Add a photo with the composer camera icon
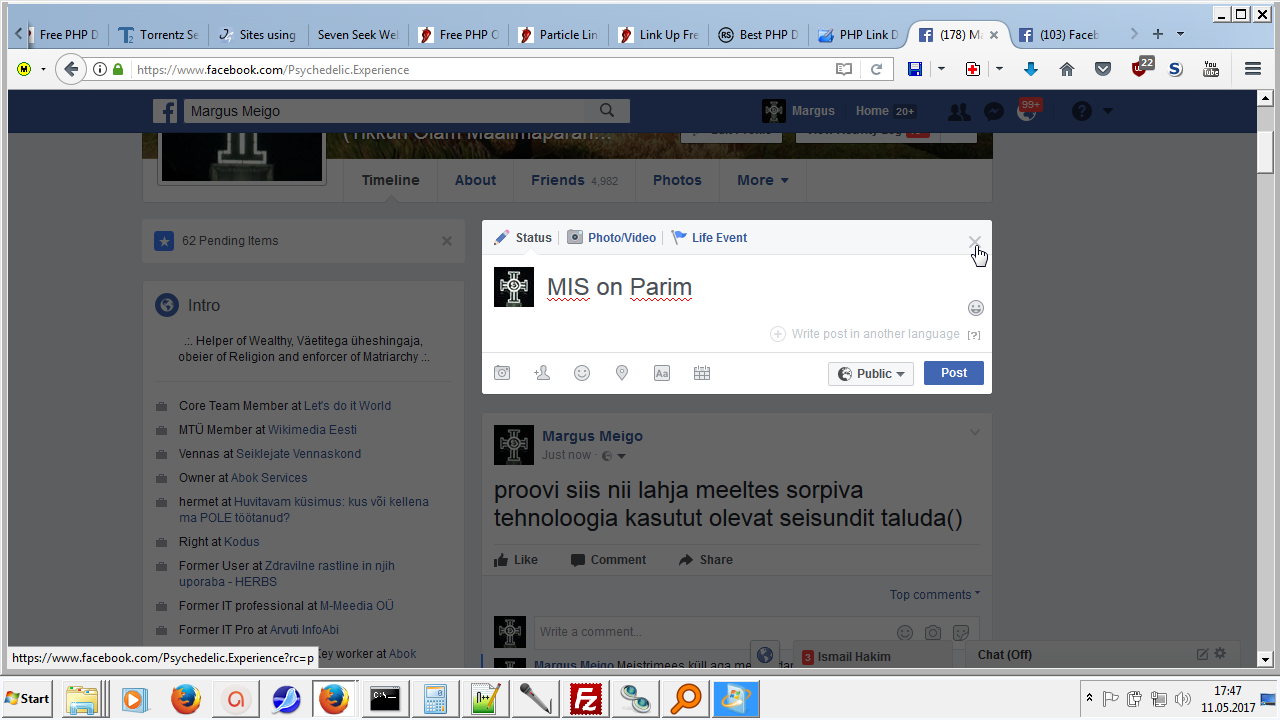Screen dimensions: 1280x720 click(x=502, y=373)
